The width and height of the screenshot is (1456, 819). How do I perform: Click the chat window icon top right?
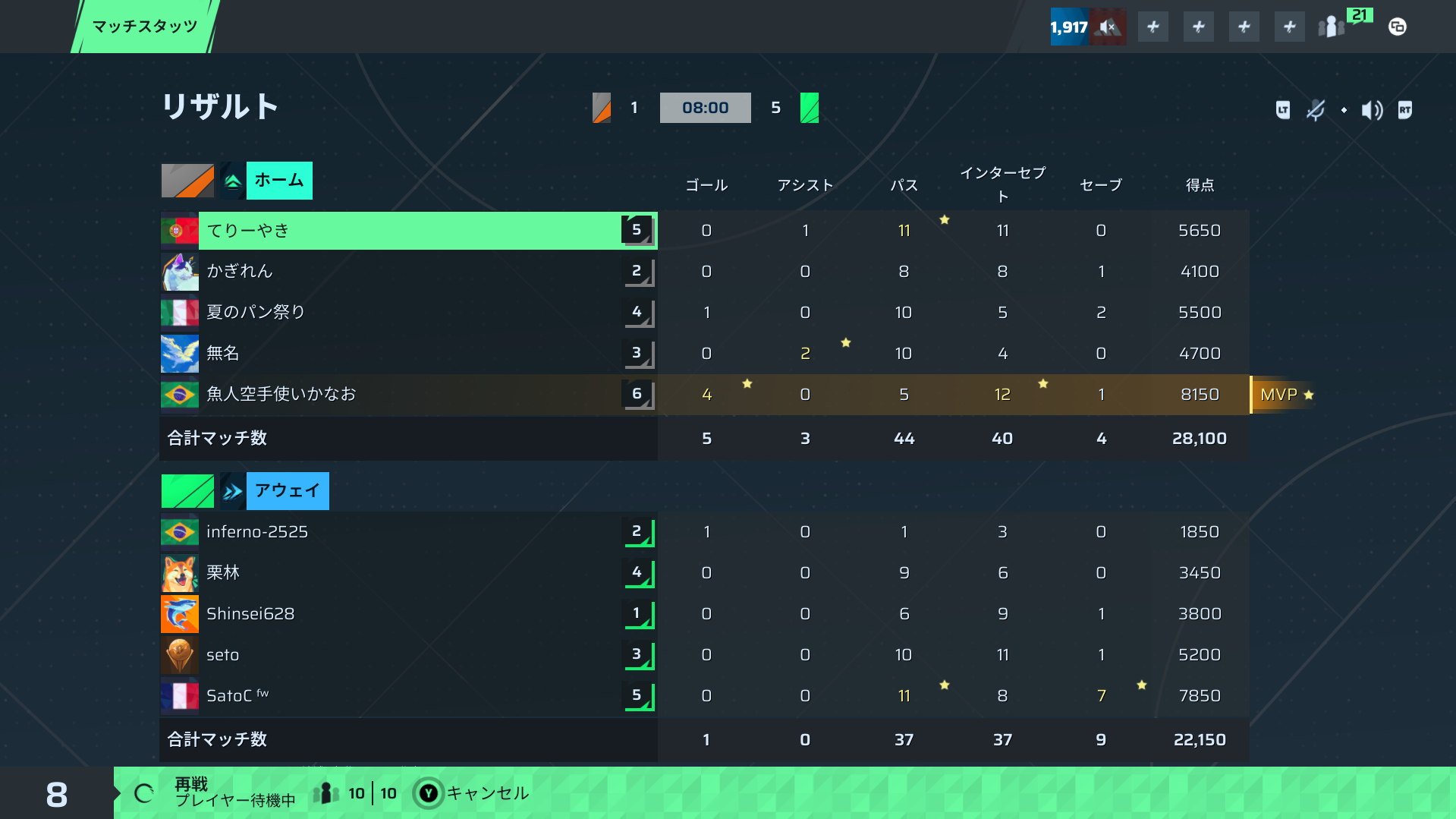1398,27
